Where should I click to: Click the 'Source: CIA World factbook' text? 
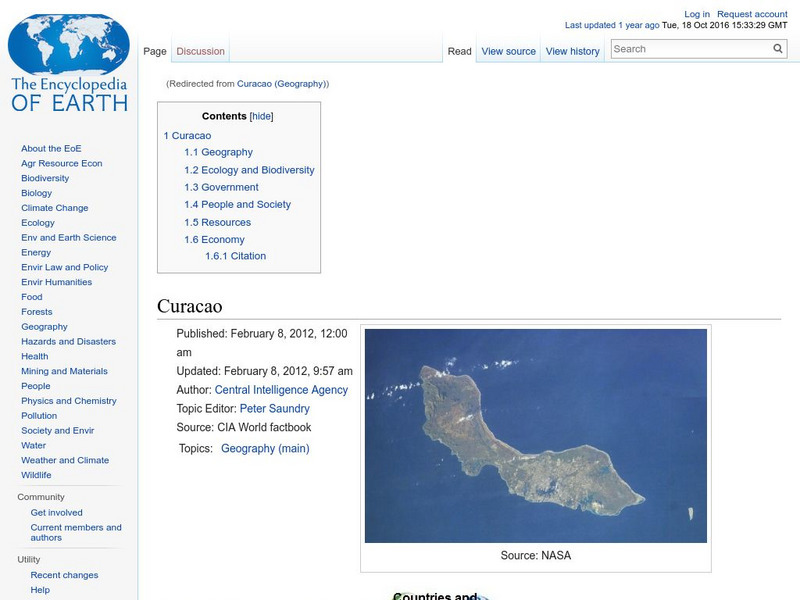[244, 428]
